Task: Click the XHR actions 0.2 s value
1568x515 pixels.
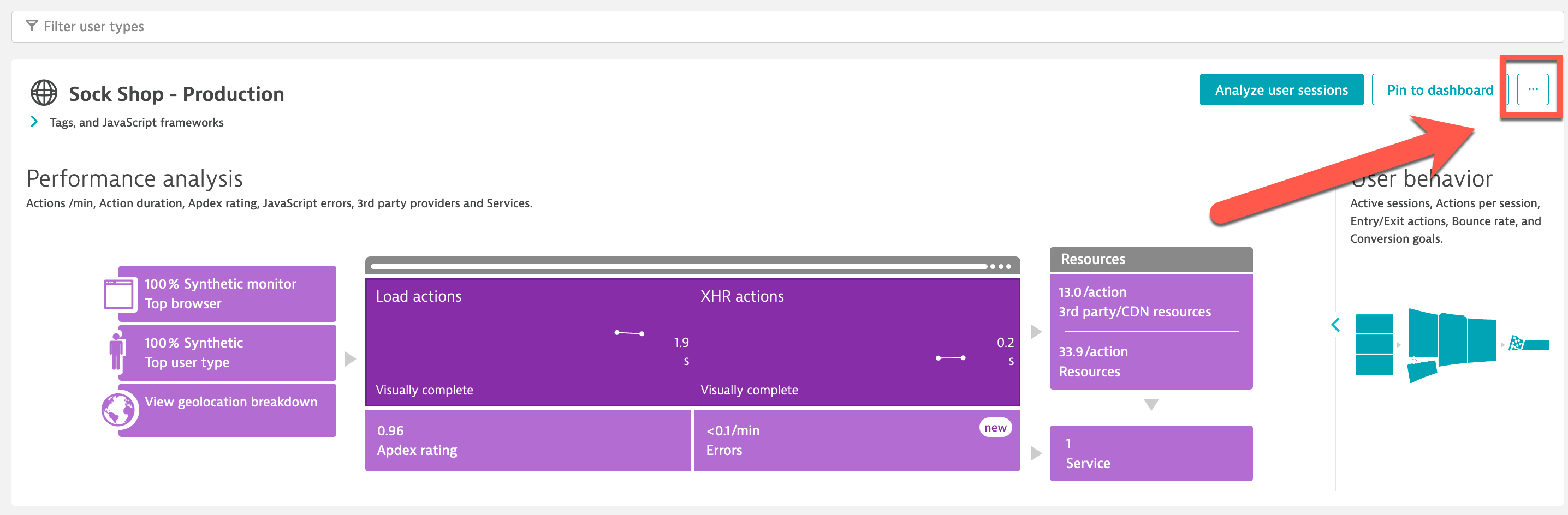Action: coord(1006,351)
